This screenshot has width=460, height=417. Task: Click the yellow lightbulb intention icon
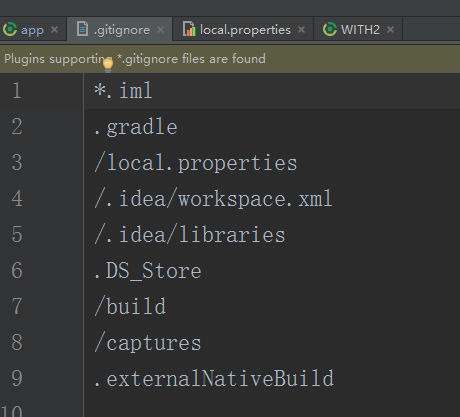[108, 65]
